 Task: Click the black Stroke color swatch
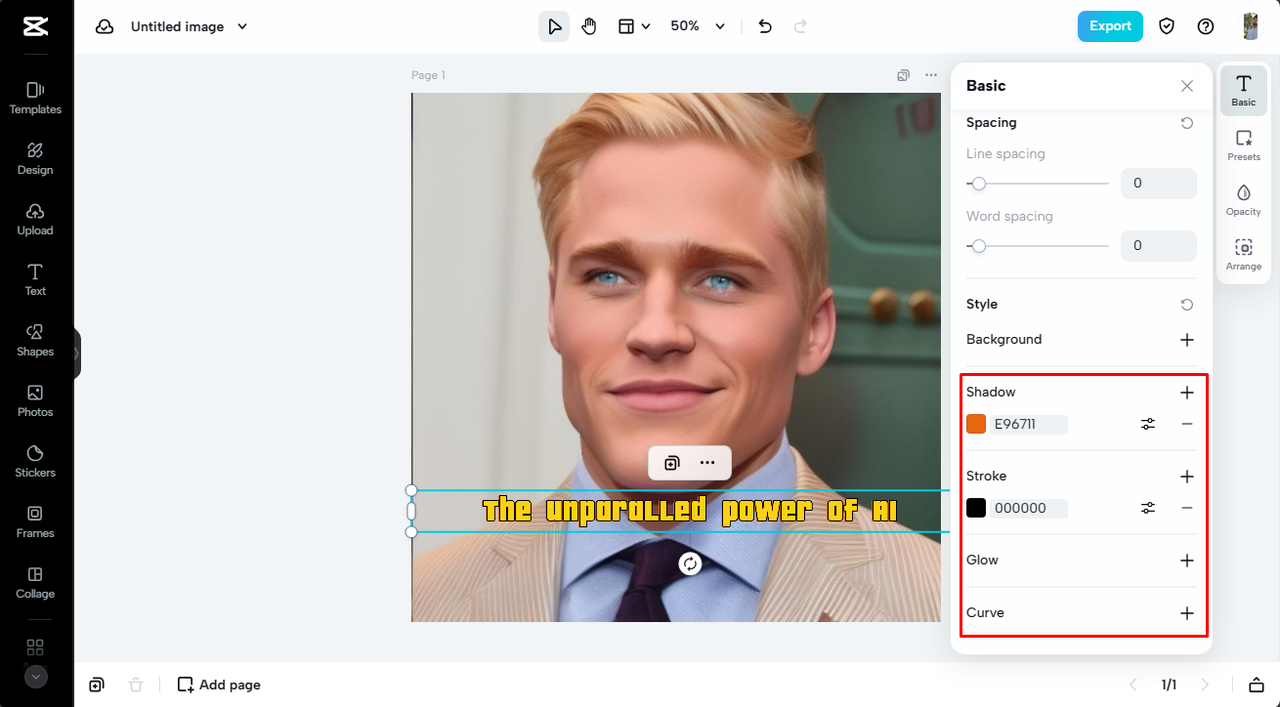click(x=976, y=508)
